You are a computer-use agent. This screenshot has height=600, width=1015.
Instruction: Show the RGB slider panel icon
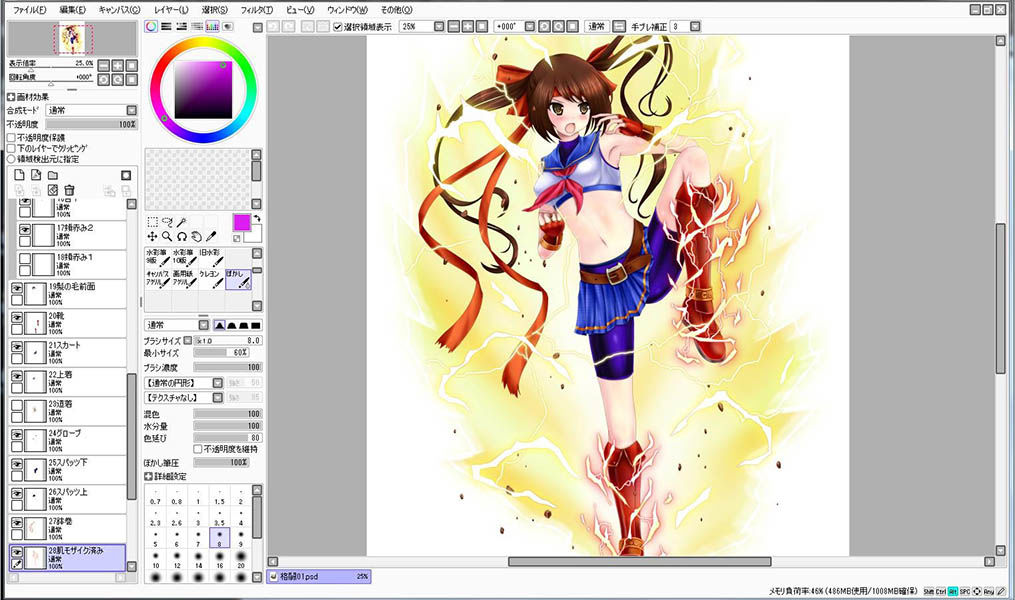(166, 27)
